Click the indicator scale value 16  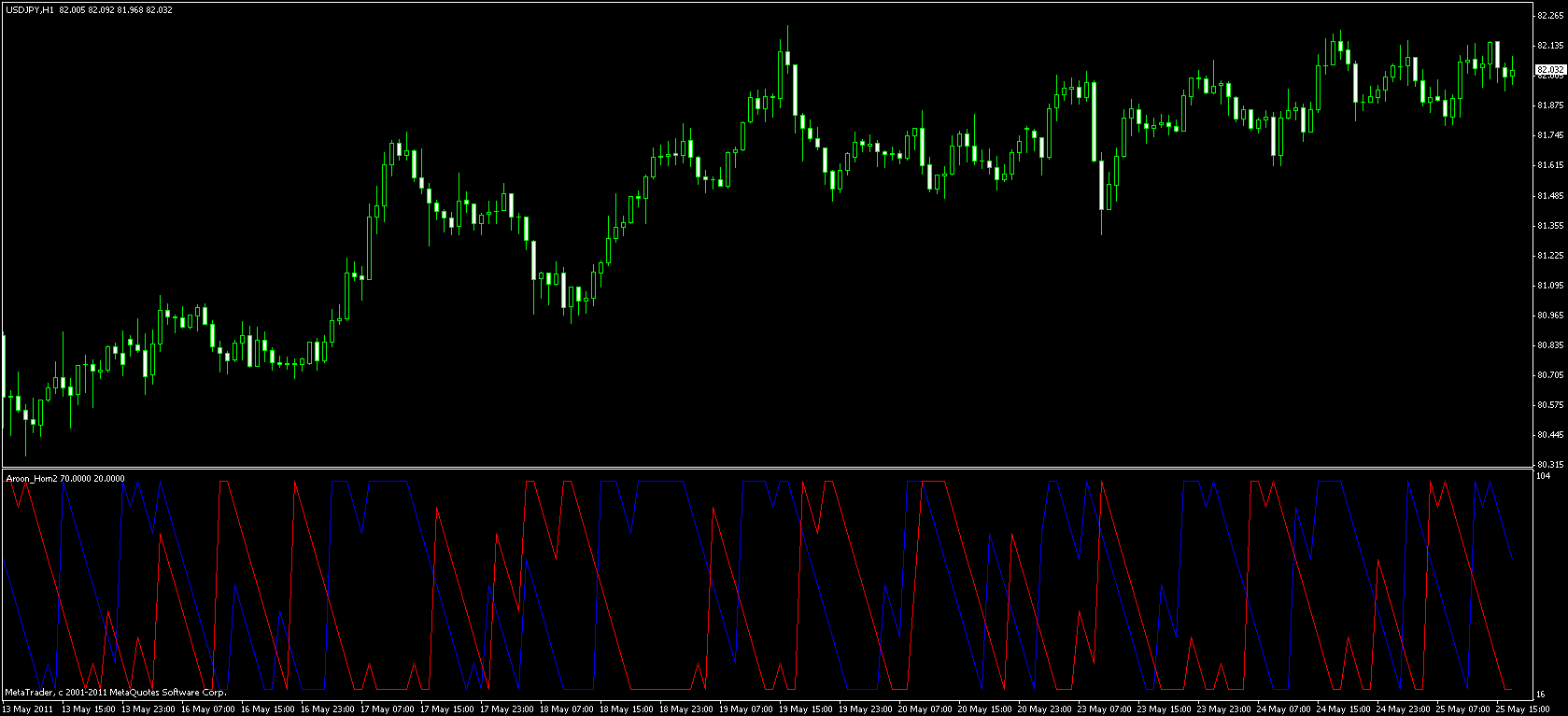tap(1542, 695)
